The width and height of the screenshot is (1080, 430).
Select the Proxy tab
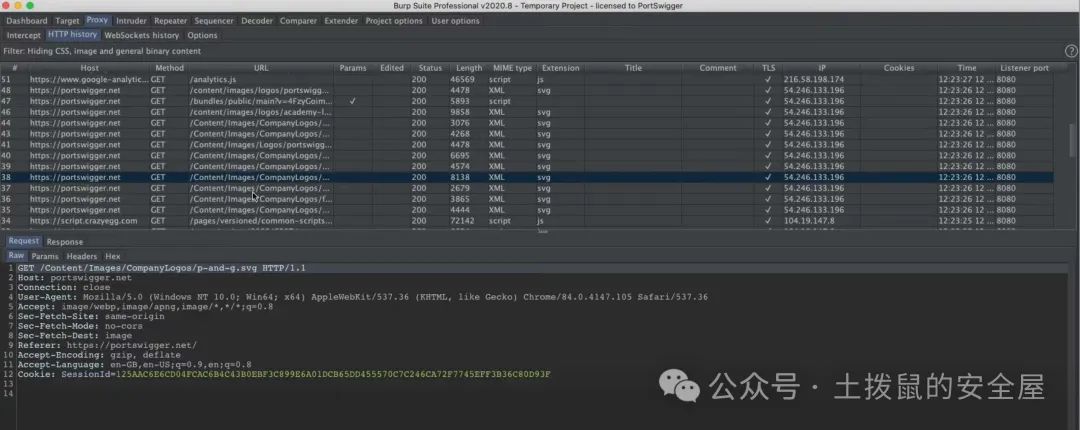97,21
